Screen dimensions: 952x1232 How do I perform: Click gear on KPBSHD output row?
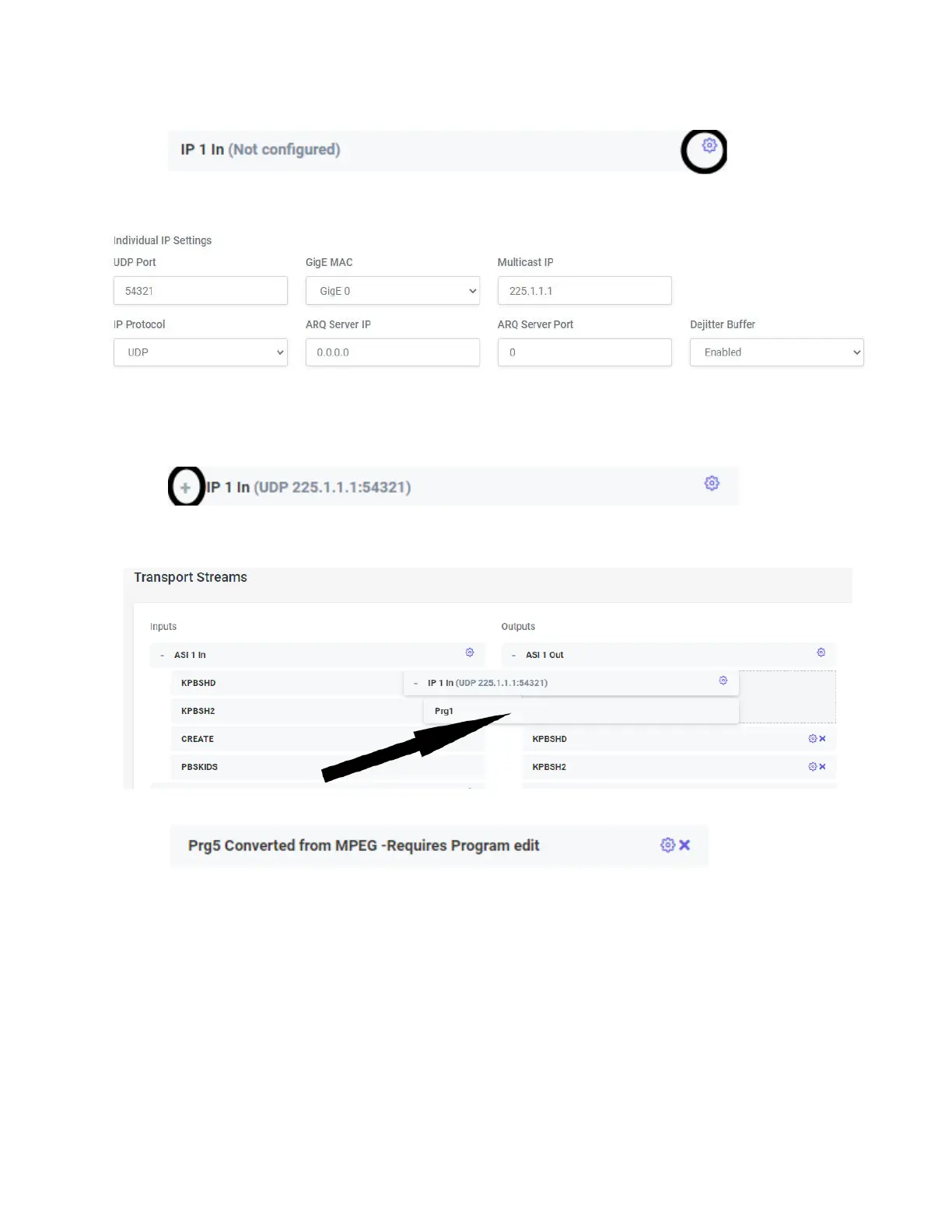[813, 739]
